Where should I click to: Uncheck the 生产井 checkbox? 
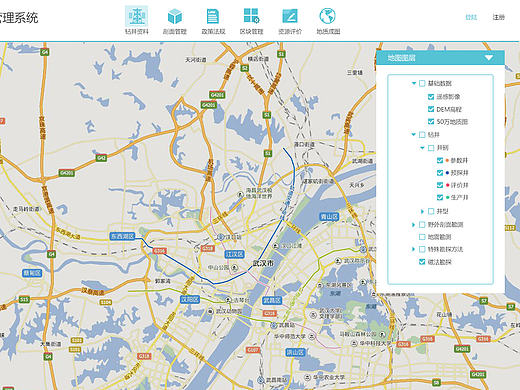pos(440,197)
